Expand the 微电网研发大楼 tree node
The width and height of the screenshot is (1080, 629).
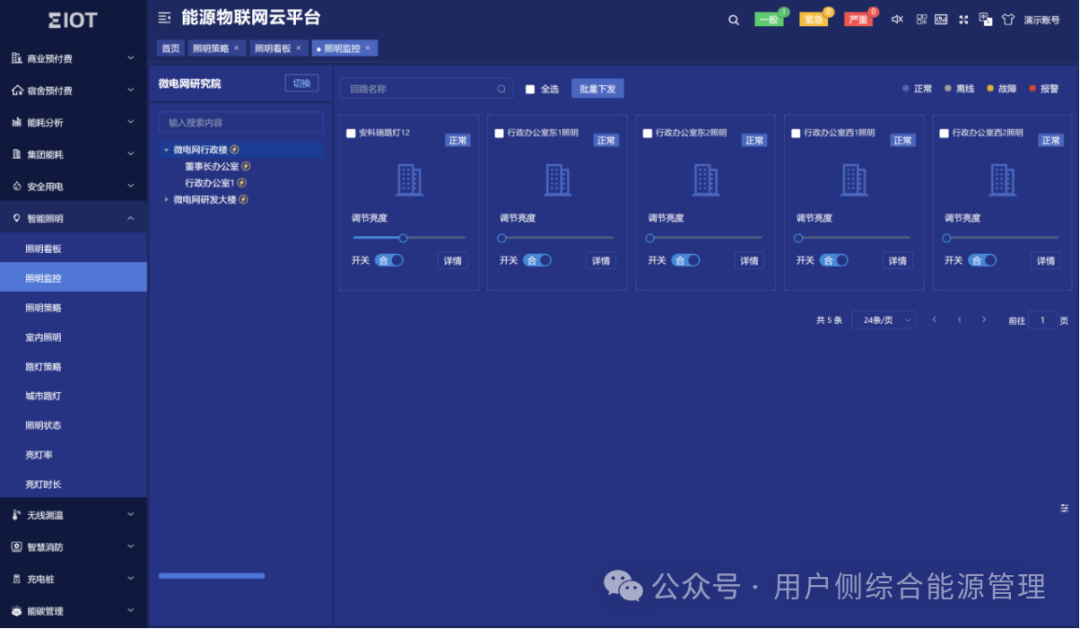(167, 200)
